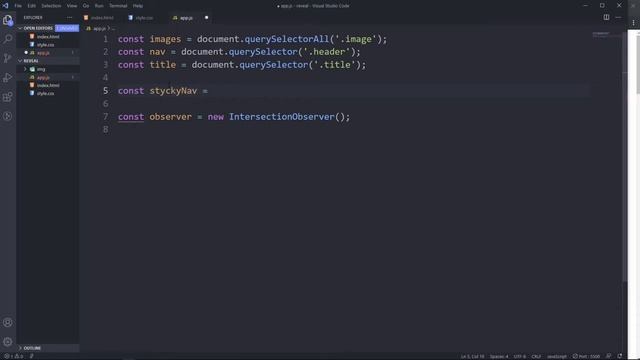This screenshot has height=360, width=640.
Task: Switch to the style.css editor tab
Action: [x=144, y=18]
